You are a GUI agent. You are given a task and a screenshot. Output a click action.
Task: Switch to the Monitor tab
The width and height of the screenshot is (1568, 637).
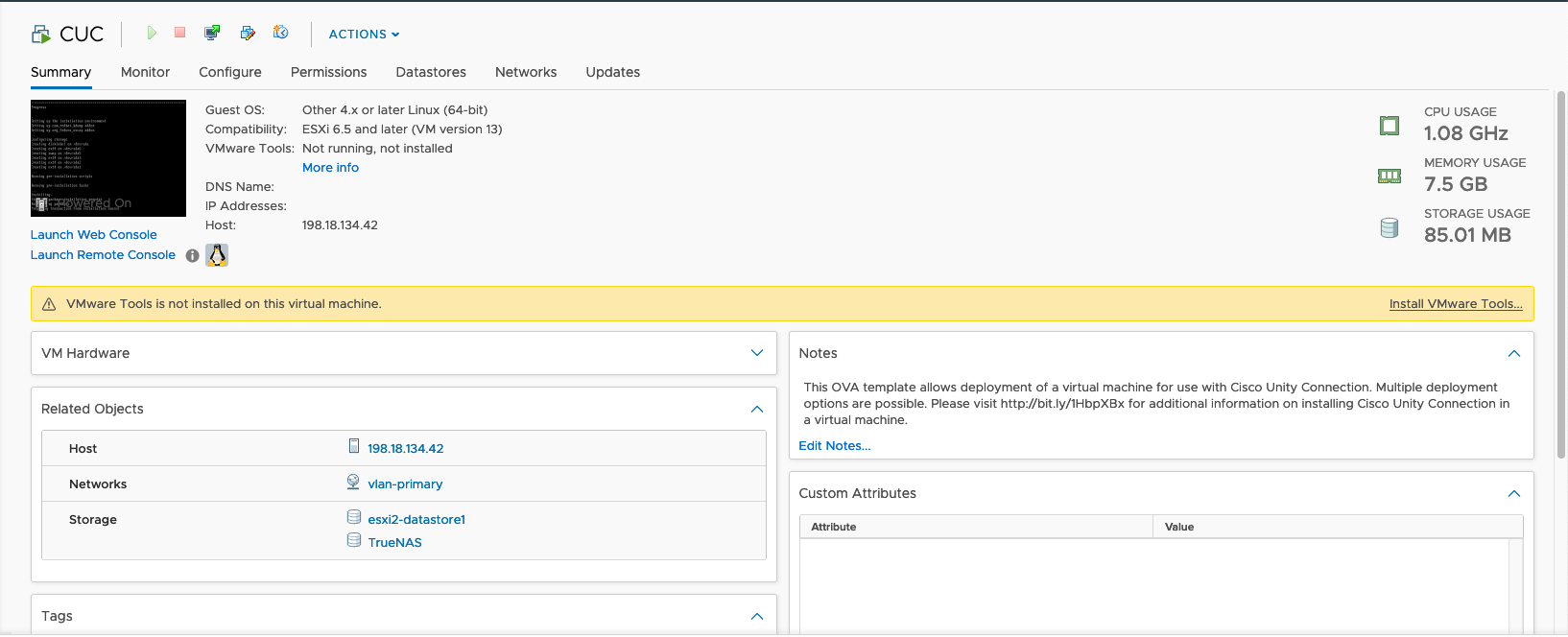tap(145, 72)
